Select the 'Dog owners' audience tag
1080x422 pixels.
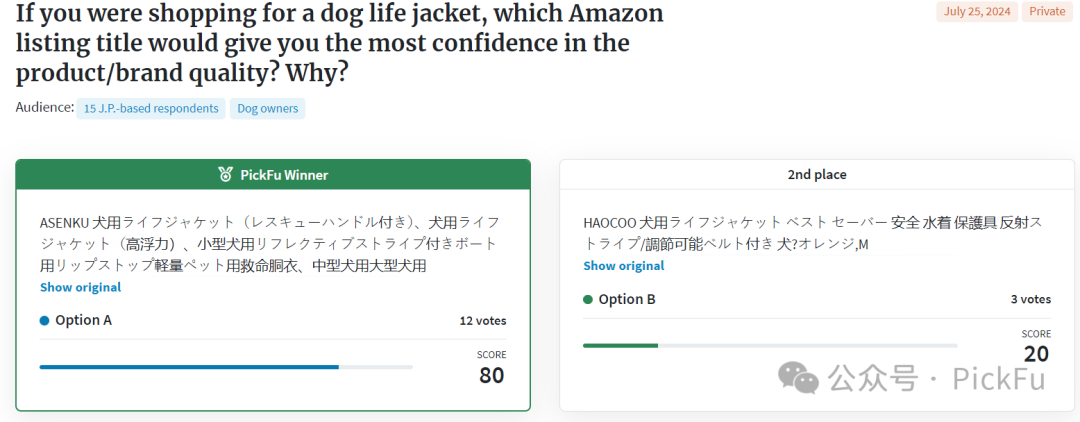[x=267, y=108]
